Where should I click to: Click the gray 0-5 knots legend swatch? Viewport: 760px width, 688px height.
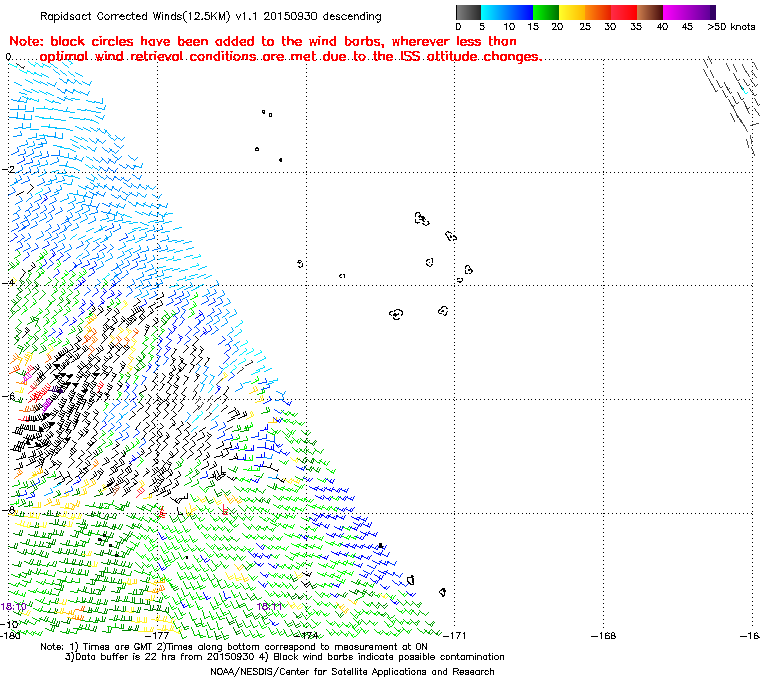pyautogui.click(x=468, y=12)
